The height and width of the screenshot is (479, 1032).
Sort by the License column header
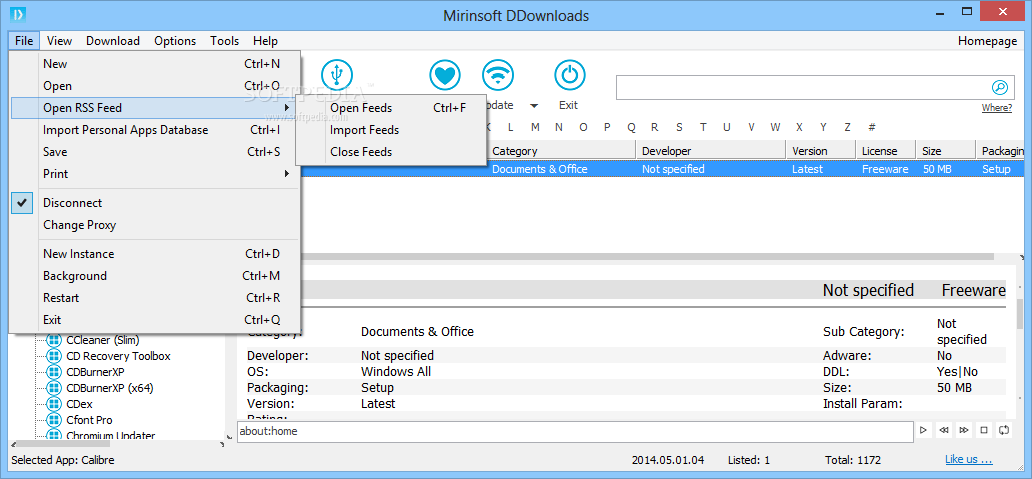point(886,151)
